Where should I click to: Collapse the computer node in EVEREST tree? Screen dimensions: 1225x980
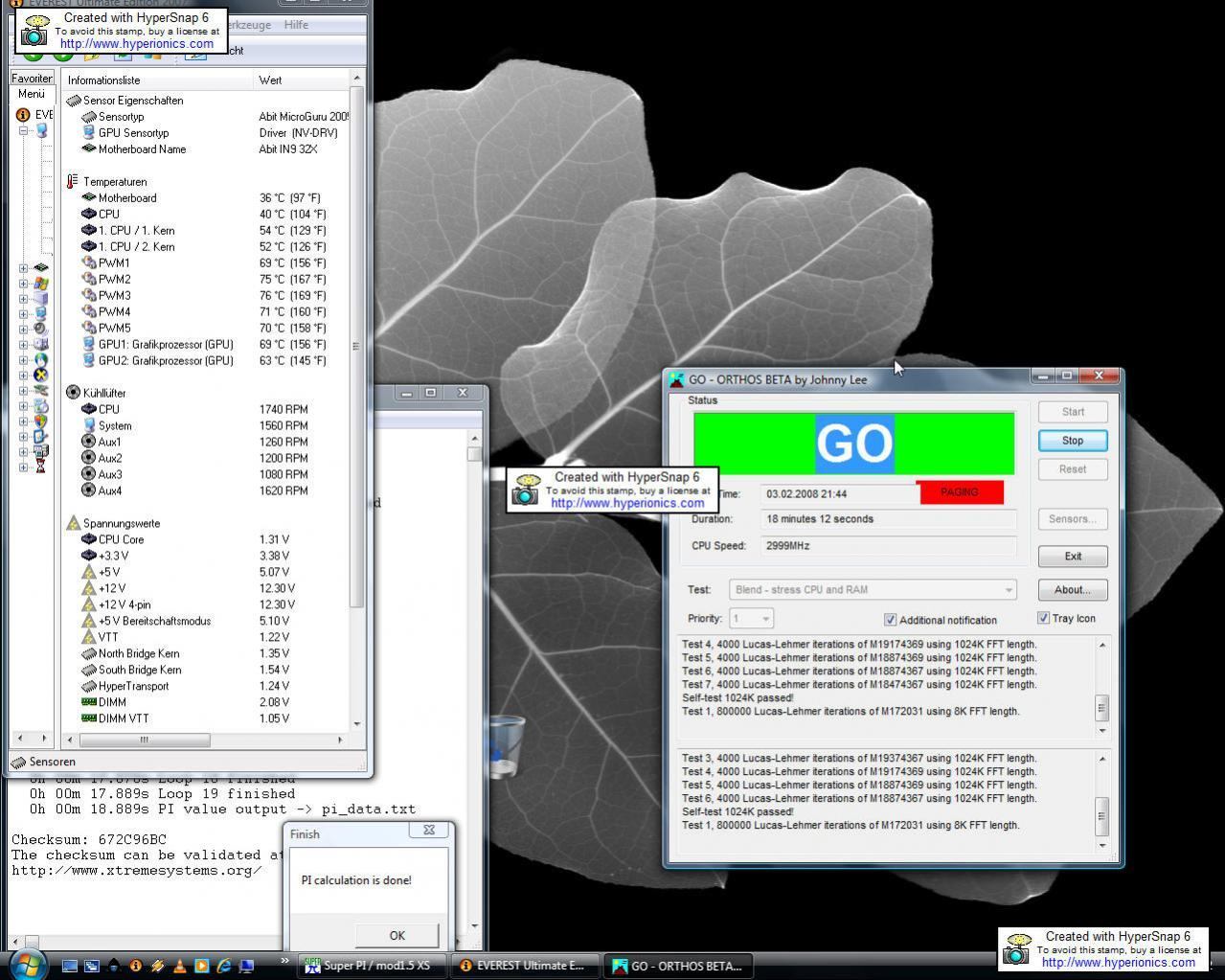tap(24, 130)
